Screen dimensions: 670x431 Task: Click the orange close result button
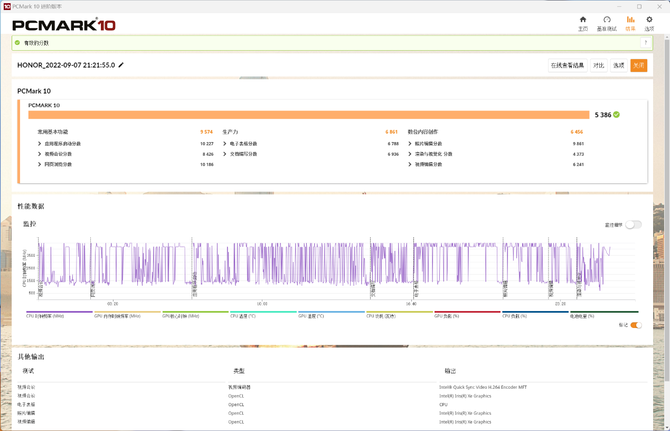638,65
